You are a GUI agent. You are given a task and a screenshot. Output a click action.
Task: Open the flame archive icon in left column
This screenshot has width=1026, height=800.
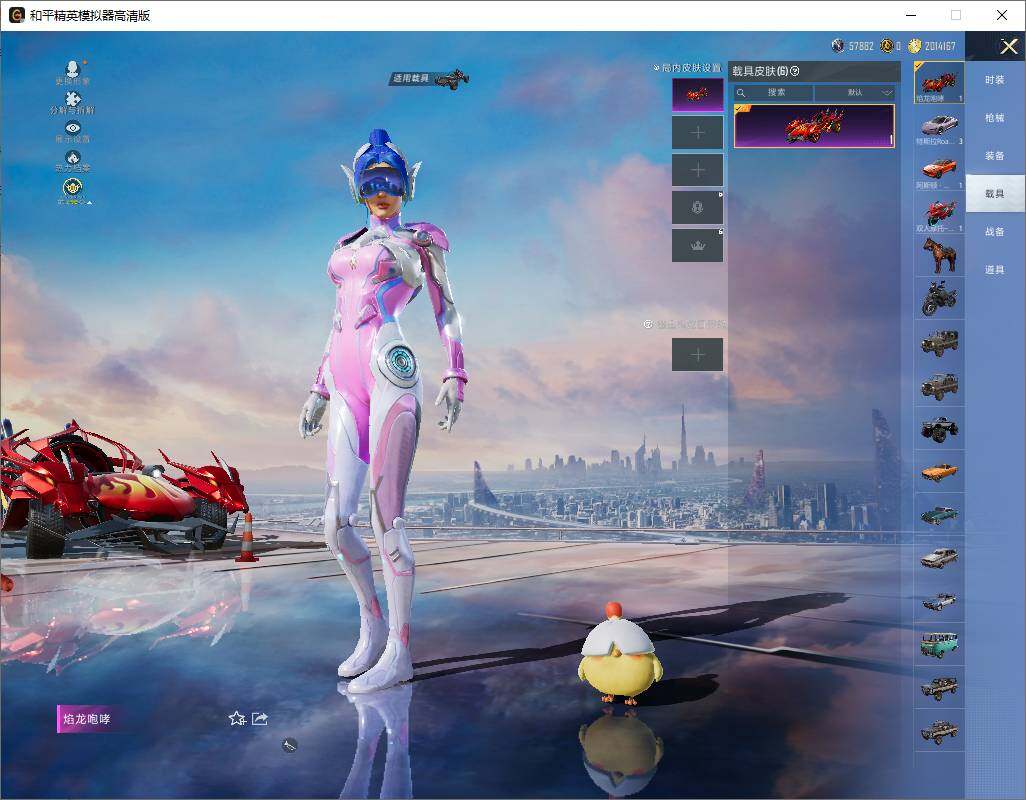click(x=73, y=157)
